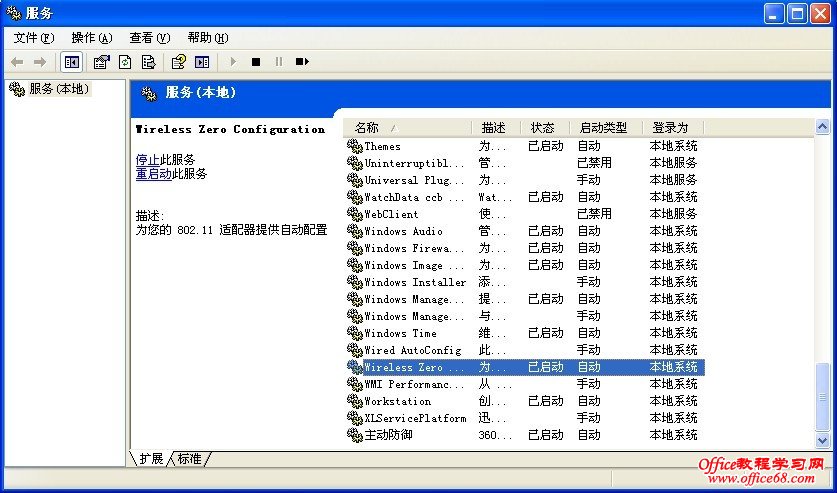Toggle the console tree show/hide icon

[72, 62]
